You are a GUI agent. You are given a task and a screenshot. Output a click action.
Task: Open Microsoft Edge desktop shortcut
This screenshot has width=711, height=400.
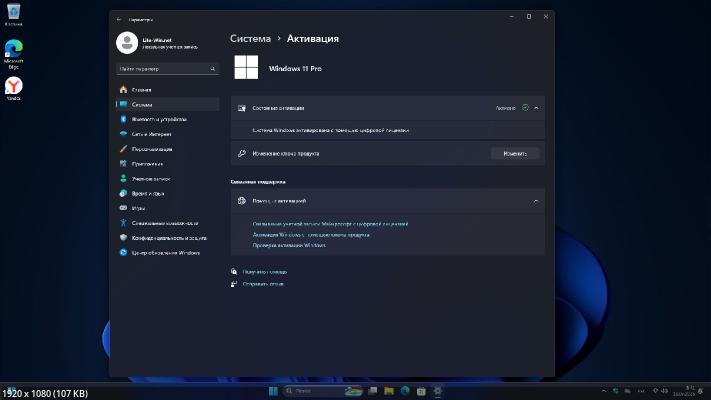(x=14, y=54)
